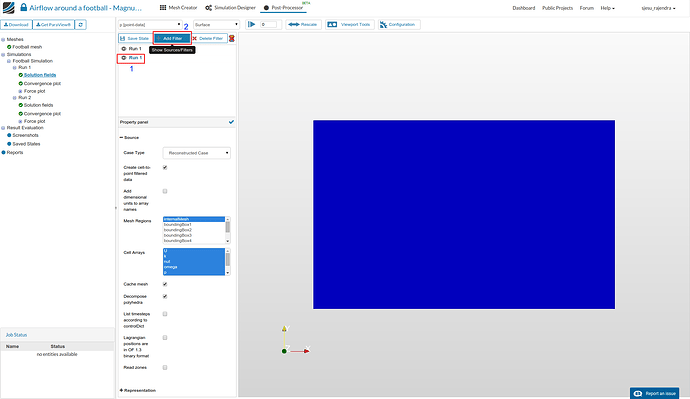Screen dimensions: 690x399
Task: Enable List timesteps according to controlDict
Action: point(165,314)
